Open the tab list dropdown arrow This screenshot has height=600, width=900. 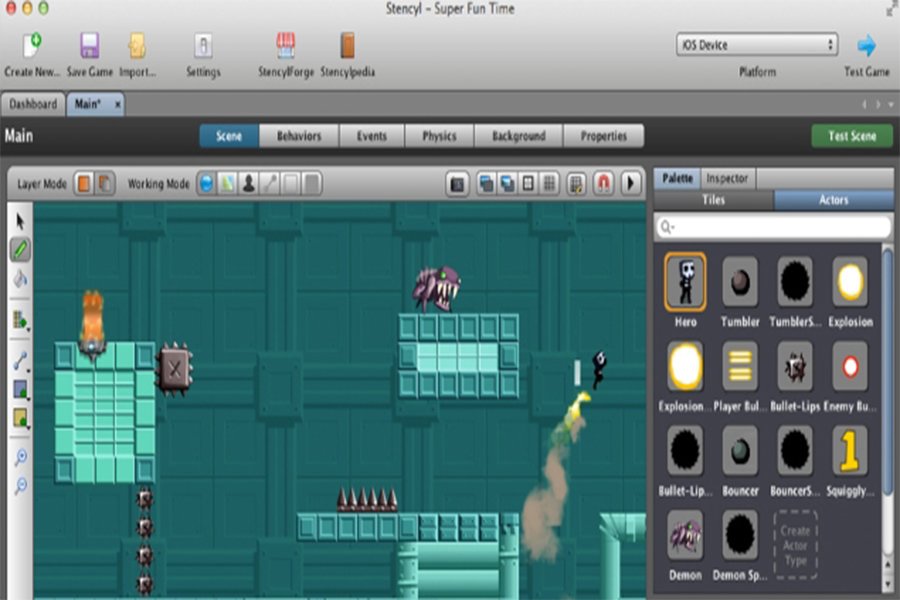tap(891, 104)
